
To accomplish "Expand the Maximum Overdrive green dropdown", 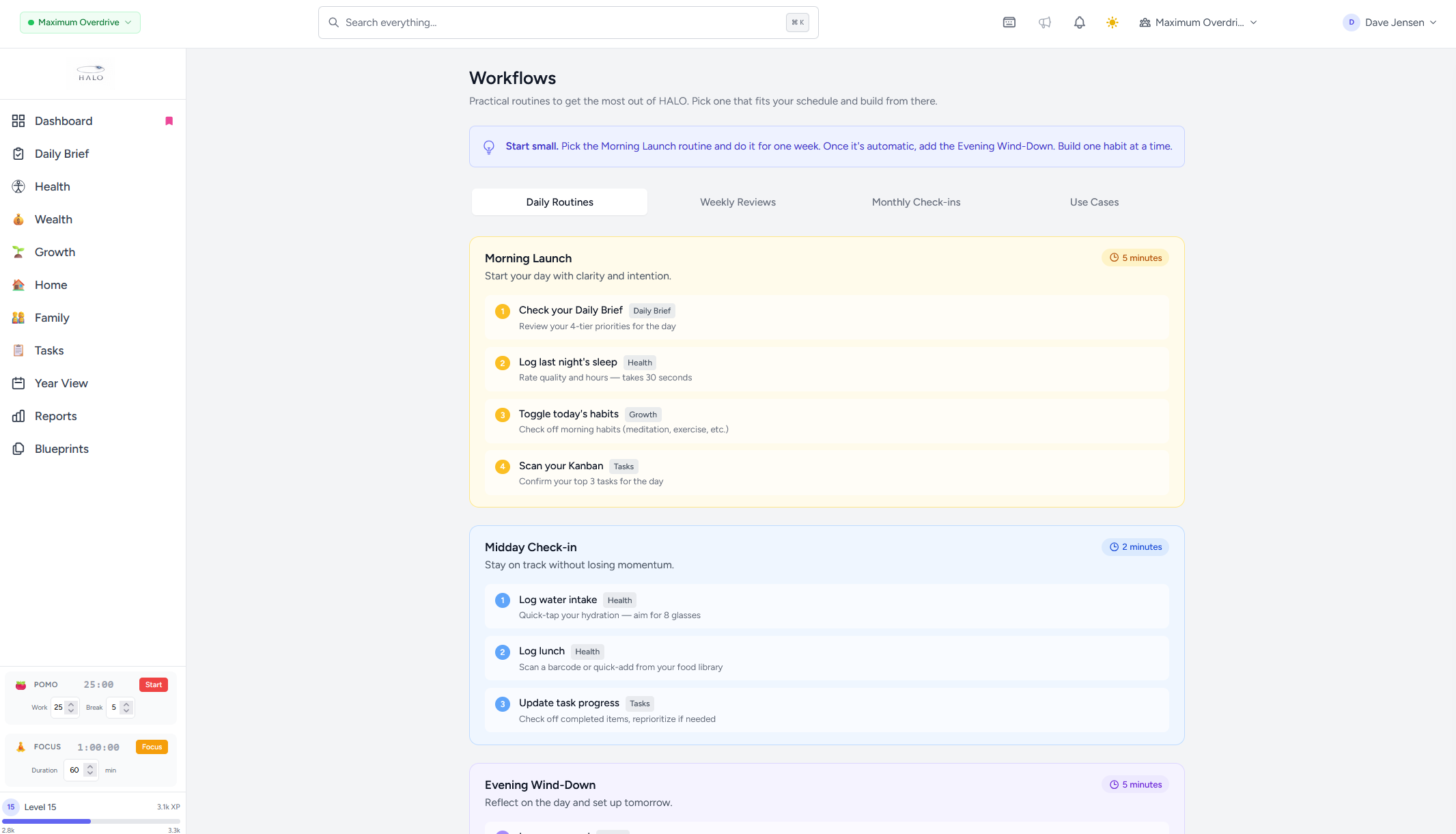I will (x=80, y=23).
